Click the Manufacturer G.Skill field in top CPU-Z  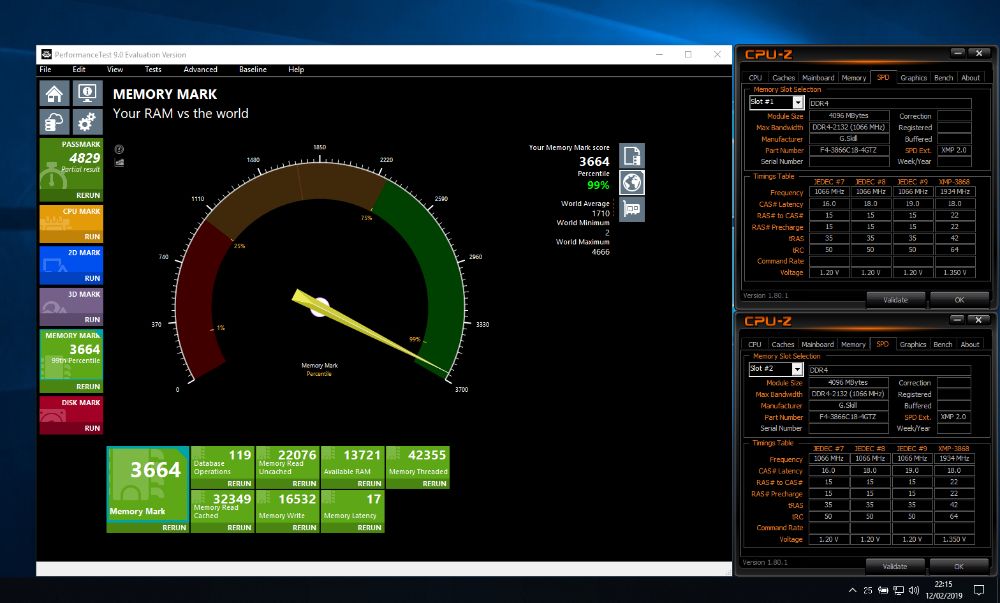tap(849, 139)
